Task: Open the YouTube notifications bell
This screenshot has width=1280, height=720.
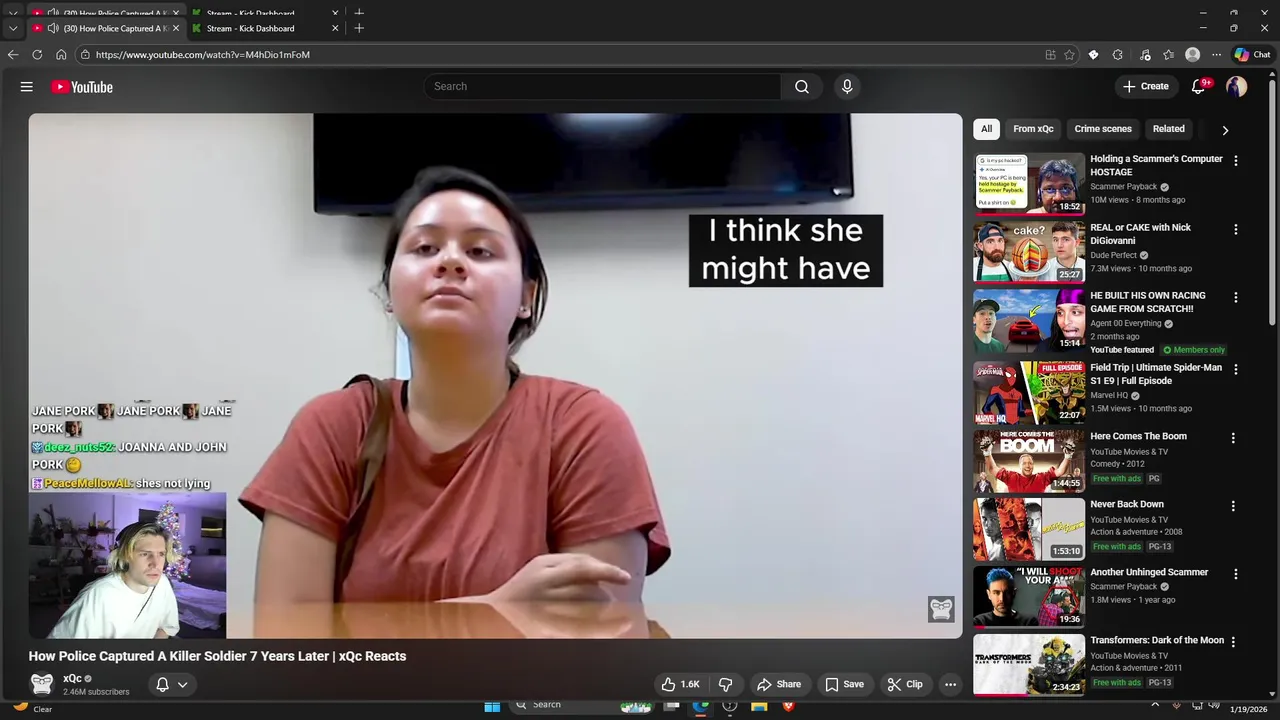Action: pos(1198,87)
